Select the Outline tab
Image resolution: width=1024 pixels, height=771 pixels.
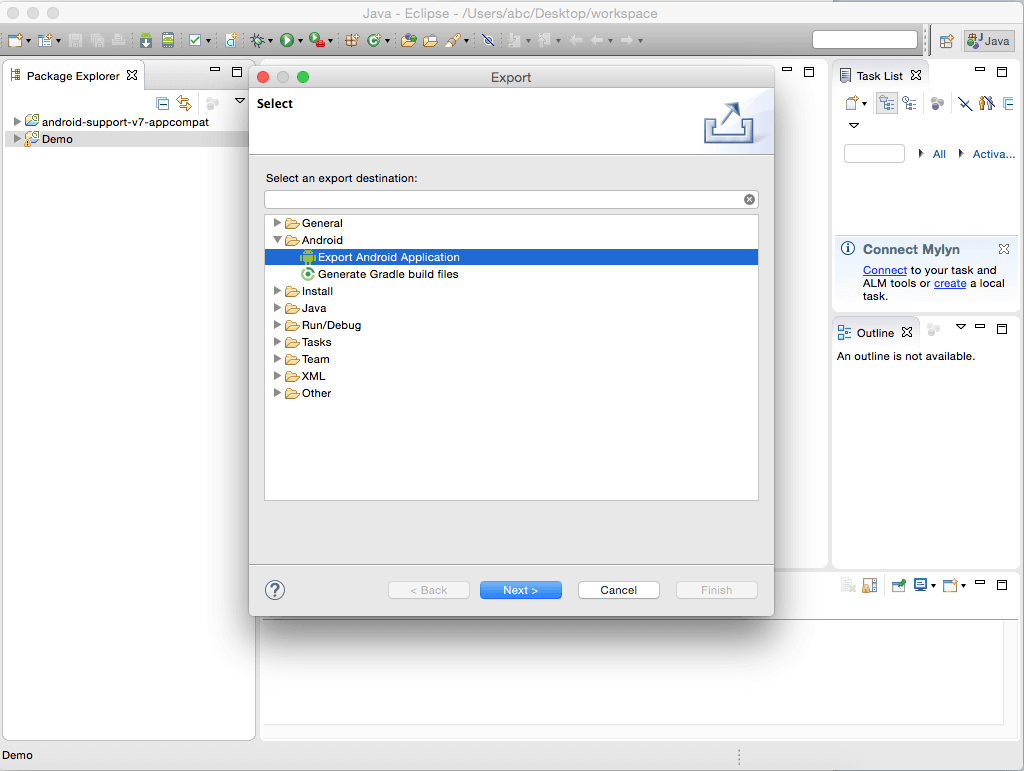click(x=875, y=333)
